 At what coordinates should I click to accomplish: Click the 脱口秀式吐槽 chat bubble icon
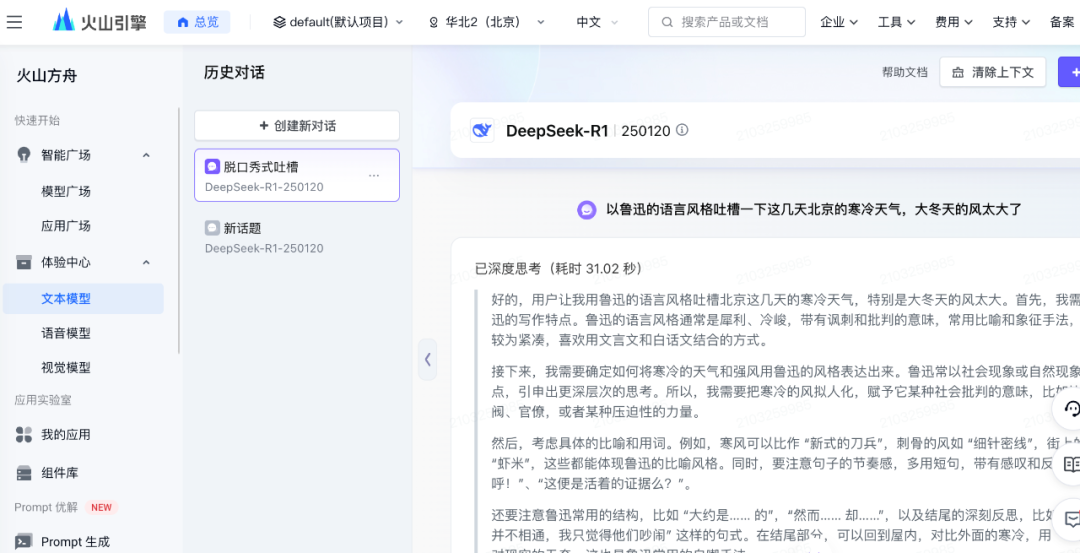(212, 167)
